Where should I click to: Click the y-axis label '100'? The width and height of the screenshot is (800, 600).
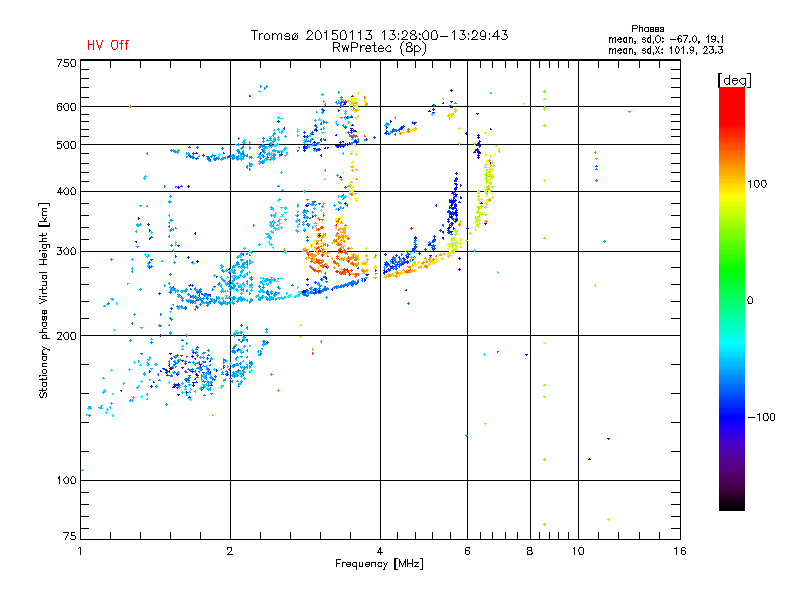point(66,480)
